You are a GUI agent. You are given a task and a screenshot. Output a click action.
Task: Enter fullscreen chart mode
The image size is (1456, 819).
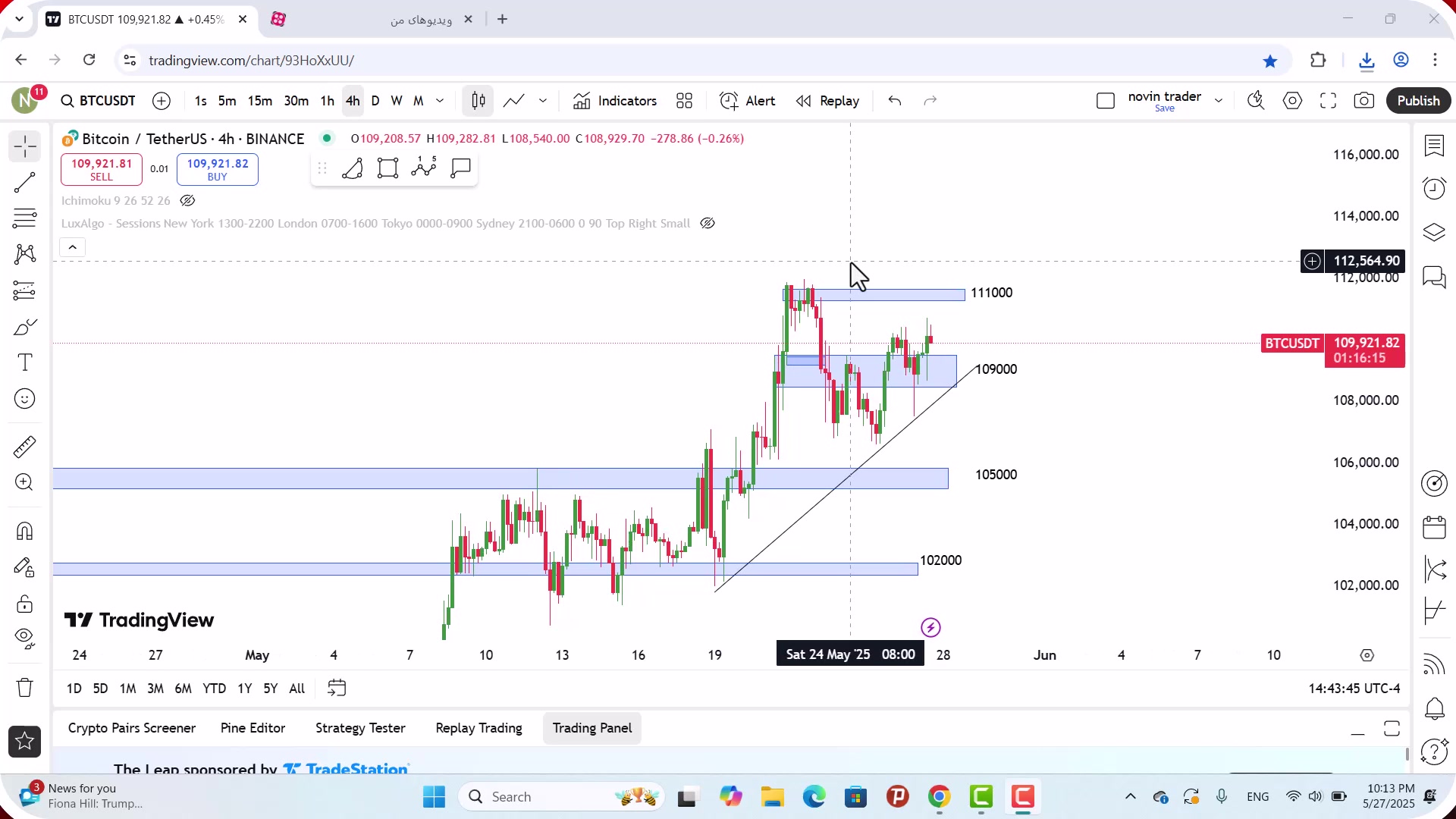coord(1328,101)
